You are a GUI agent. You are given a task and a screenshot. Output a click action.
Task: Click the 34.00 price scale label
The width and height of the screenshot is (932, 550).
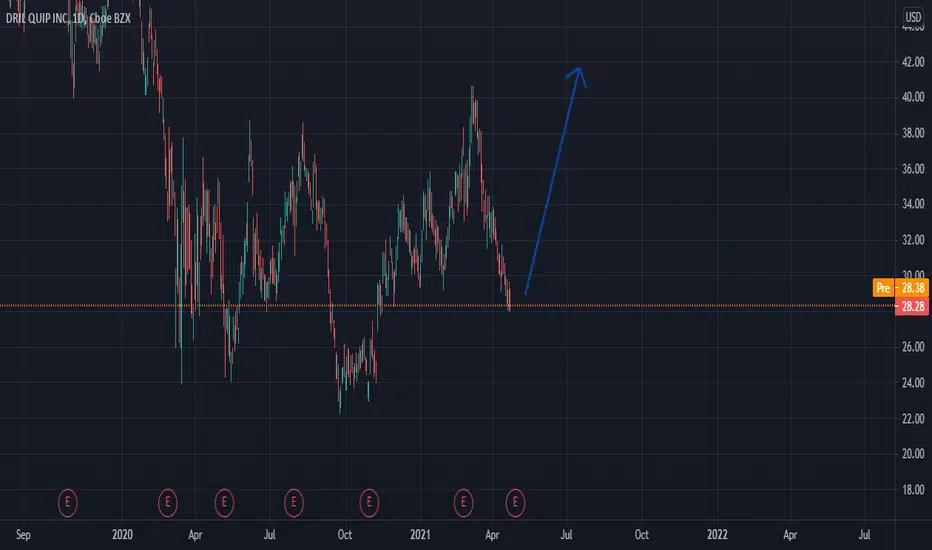point(913,204)
